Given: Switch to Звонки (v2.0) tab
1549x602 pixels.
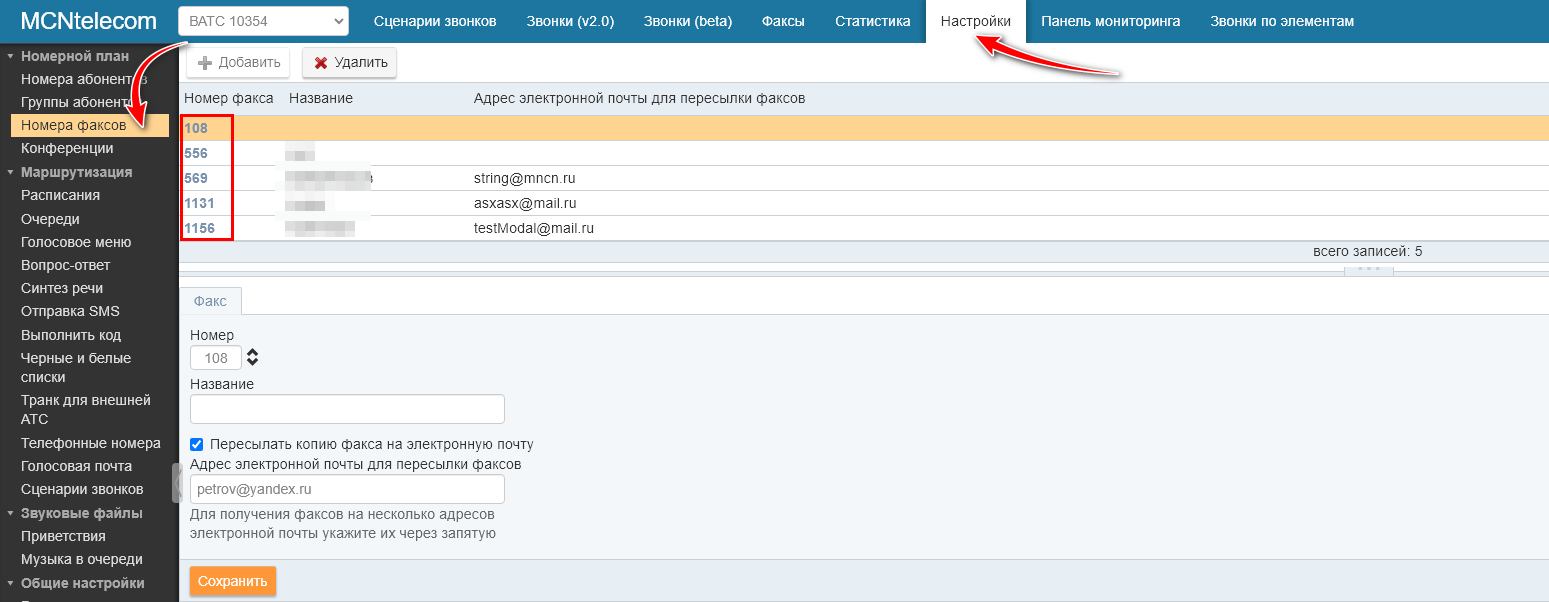Looking at the screenshot, I should tap(570, 21).
